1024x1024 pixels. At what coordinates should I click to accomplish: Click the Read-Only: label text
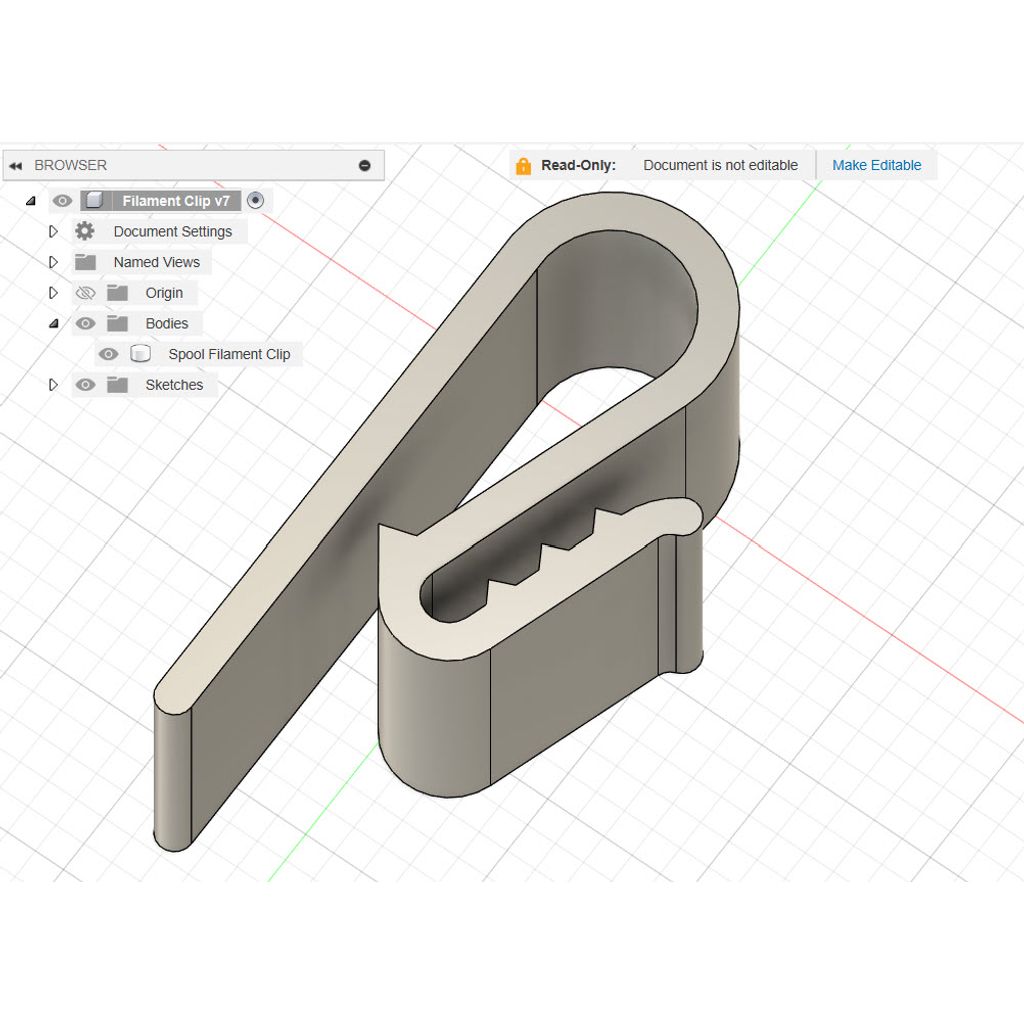pos(579,165)
